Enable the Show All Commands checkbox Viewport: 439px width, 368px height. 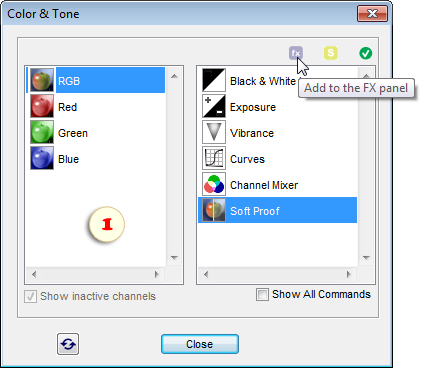pos(262,294)
